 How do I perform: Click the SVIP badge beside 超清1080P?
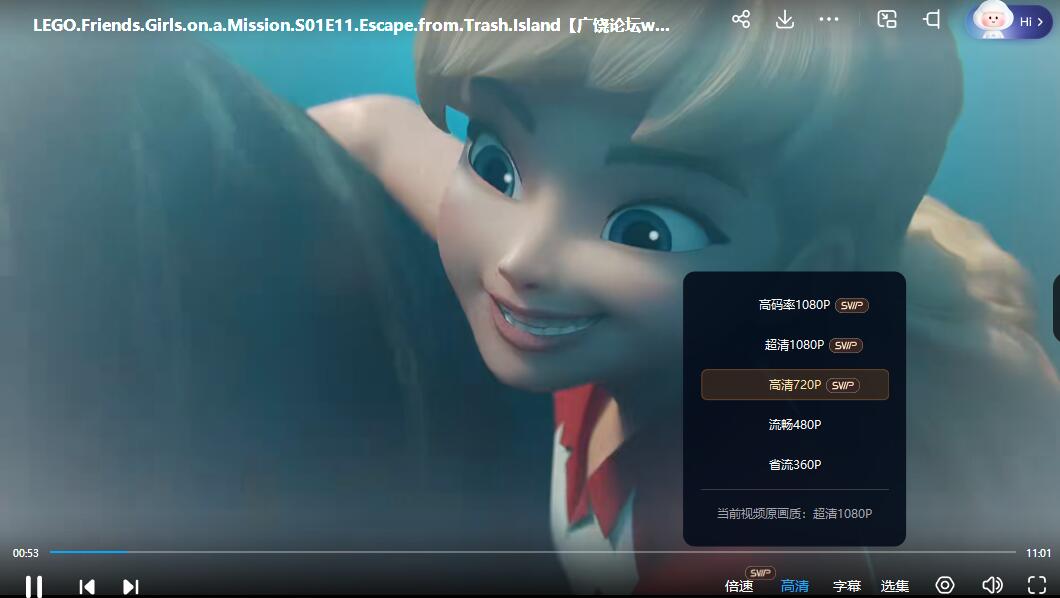tap(846, 345)
